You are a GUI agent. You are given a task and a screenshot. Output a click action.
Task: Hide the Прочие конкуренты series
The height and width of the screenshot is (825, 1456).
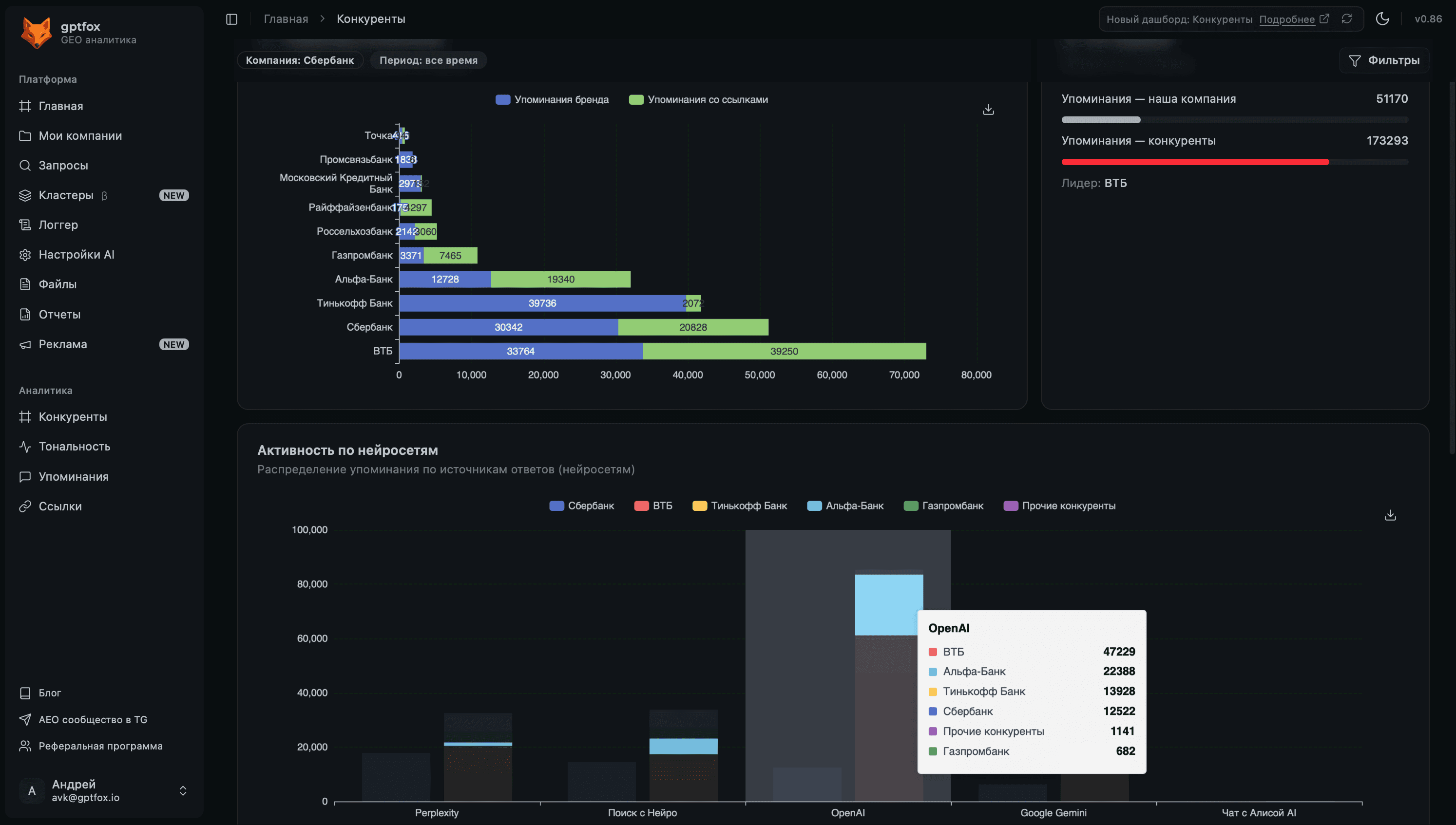coord(1058,506)
